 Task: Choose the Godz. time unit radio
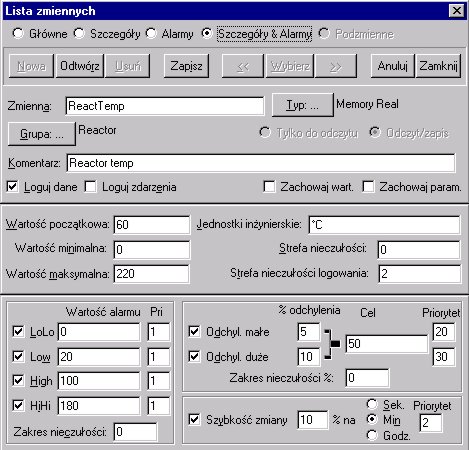pyautogui.click(x=372, y=434)
